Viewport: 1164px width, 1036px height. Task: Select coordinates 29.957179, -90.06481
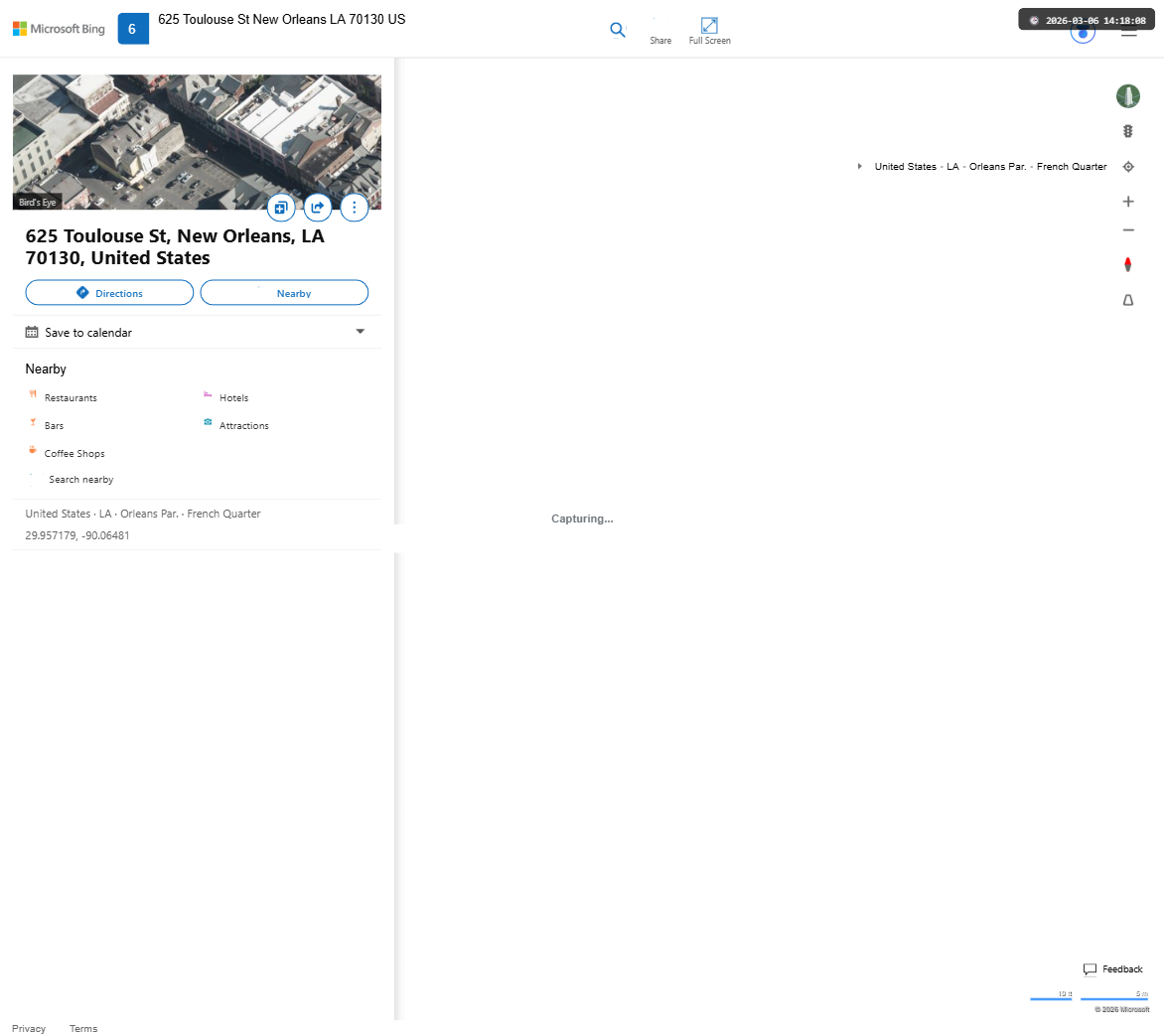coord(77,535)
